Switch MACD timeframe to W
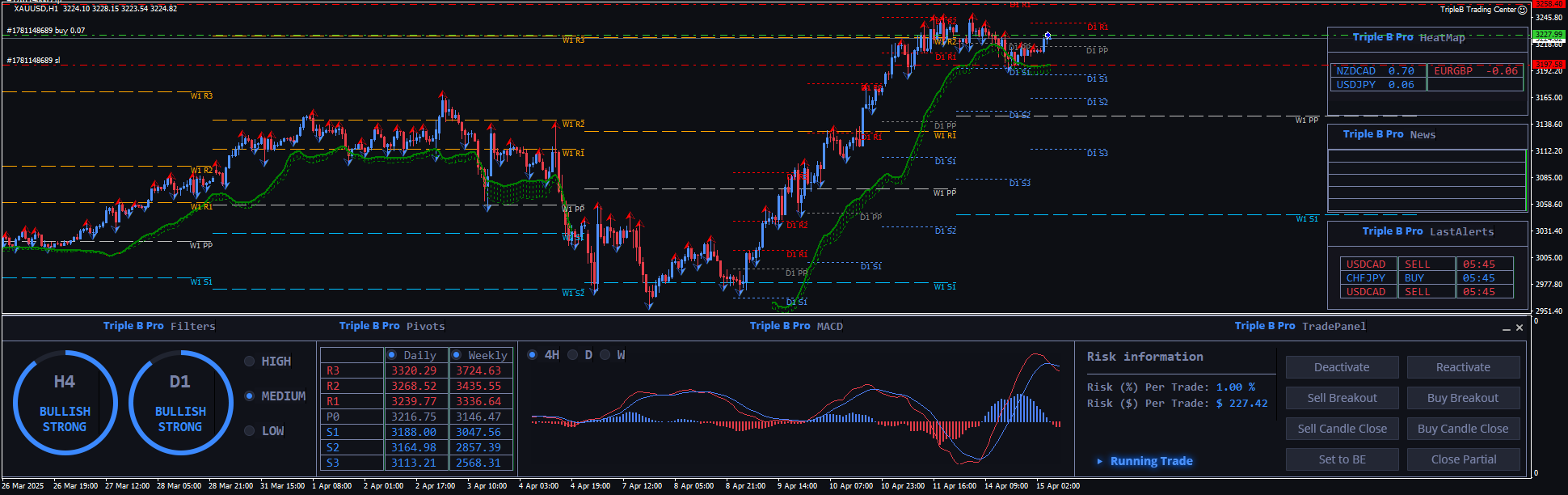 605,355
